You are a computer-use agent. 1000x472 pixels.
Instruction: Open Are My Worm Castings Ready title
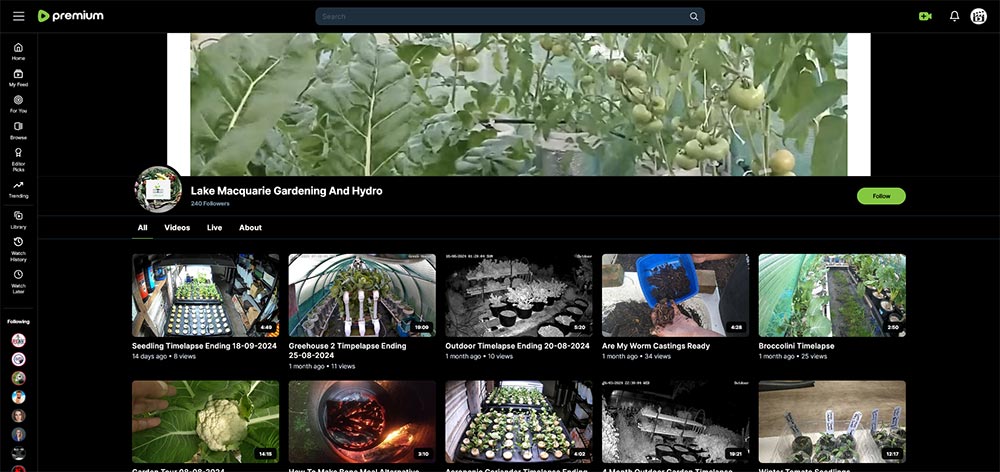(656, 346)
